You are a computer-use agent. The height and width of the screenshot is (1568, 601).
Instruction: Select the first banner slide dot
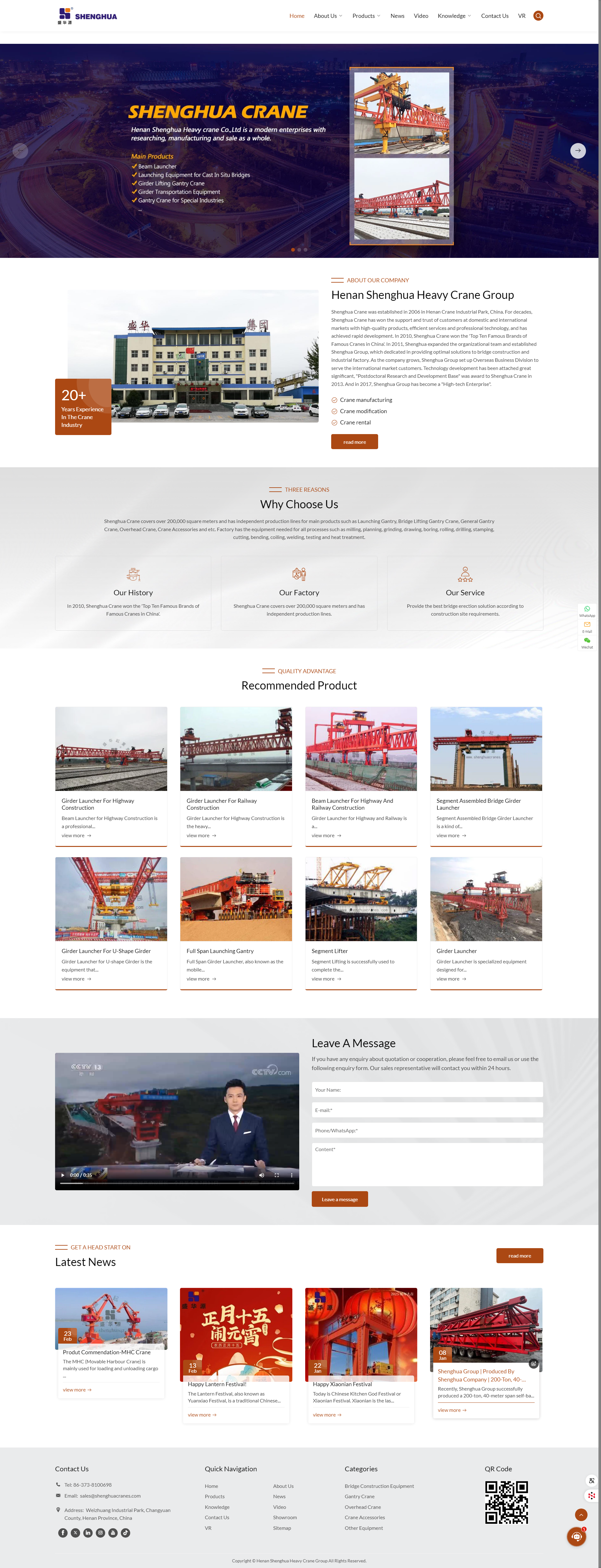(x=293, y=249)
